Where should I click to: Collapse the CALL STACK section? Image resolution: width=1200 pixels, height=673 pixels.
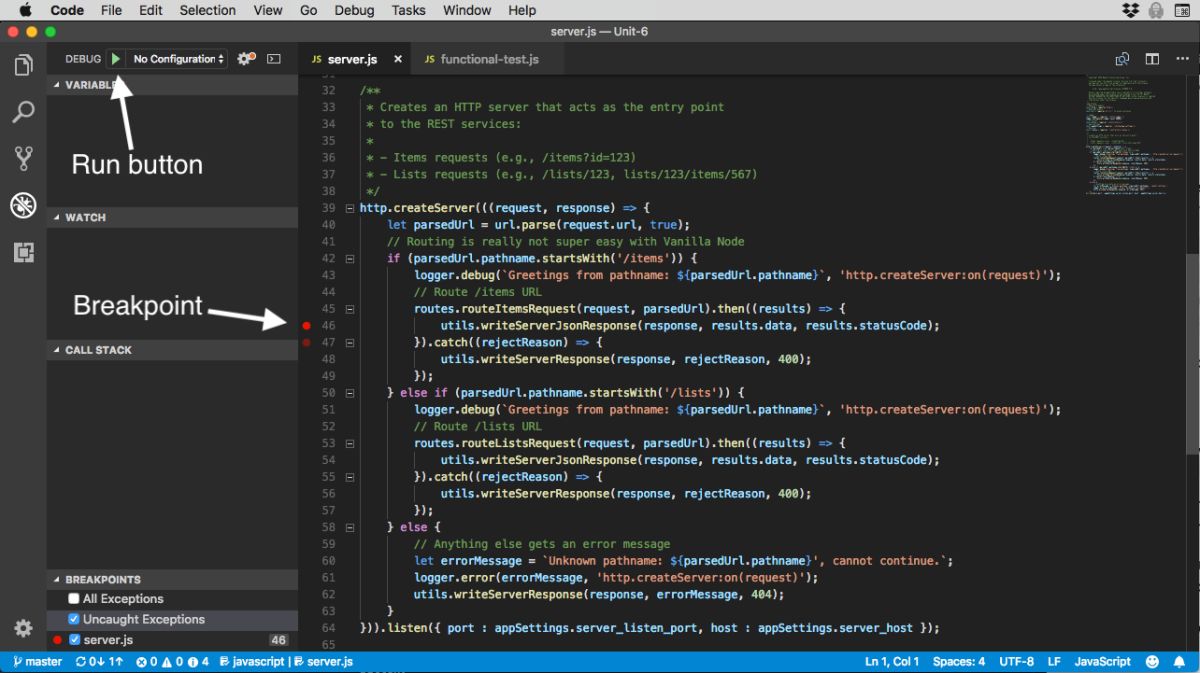[x=172, y=350]
